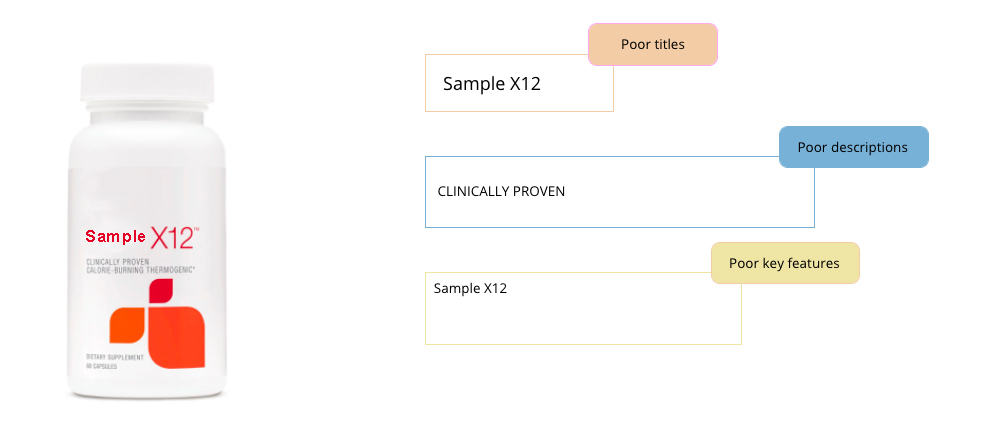Viewport: 997px width, 423px height.
Task: Click Clinically Proven text on bottle label
Action: click(113, 261)
